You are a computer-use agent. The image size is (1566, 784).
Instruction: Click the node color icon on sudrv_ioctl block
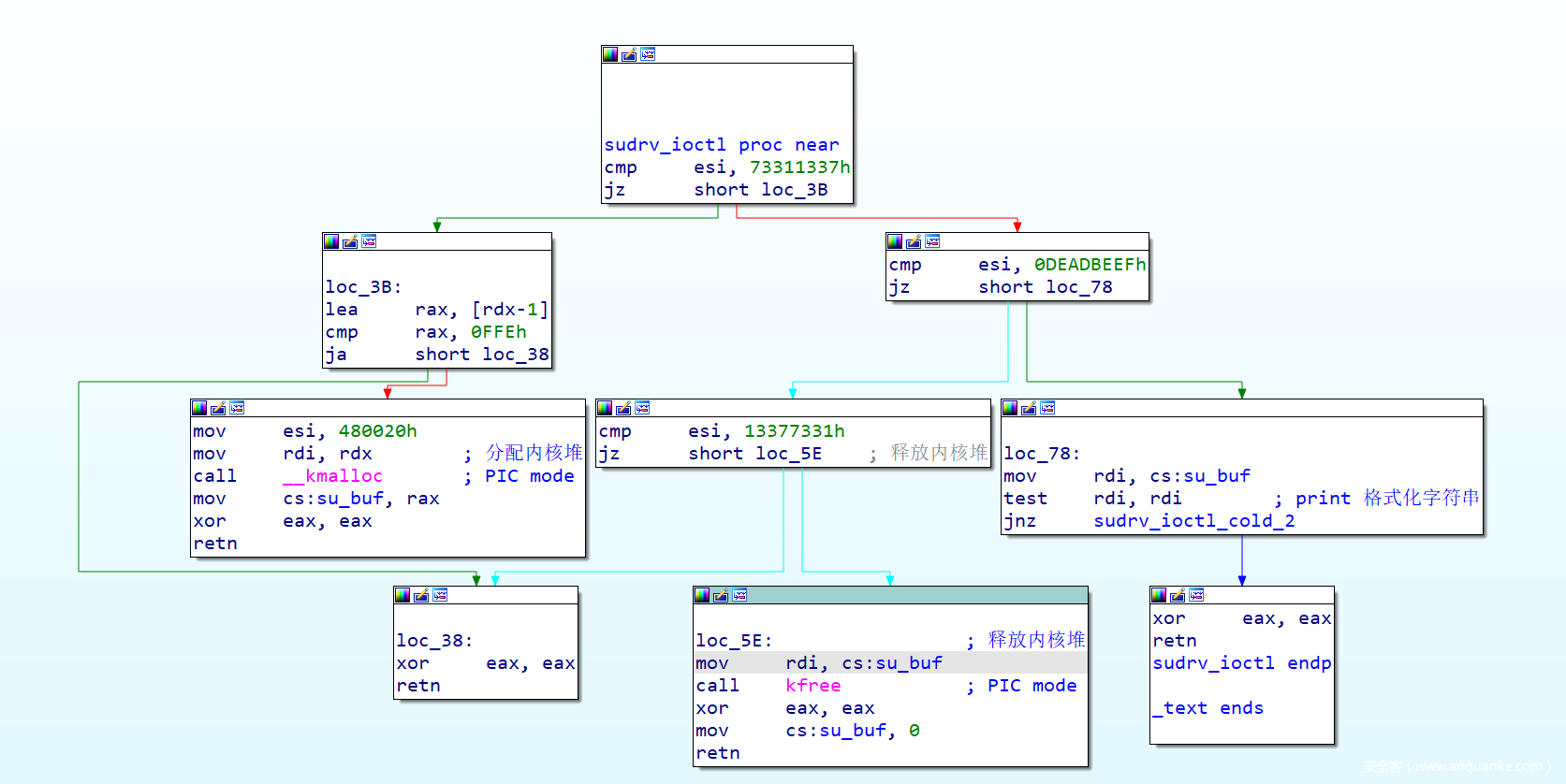pos(610,54)
